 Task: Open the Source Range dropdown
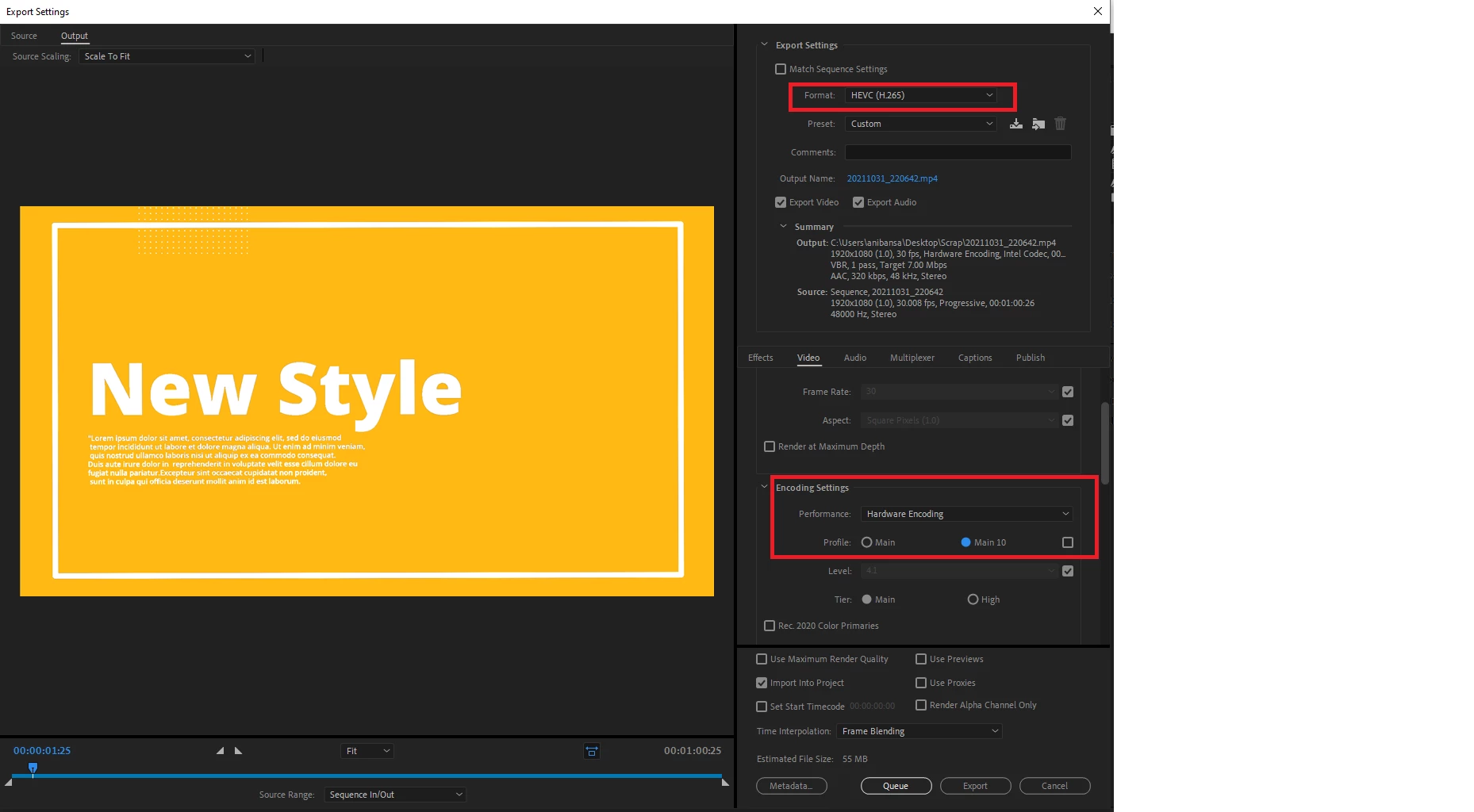(x=395, y=795)
